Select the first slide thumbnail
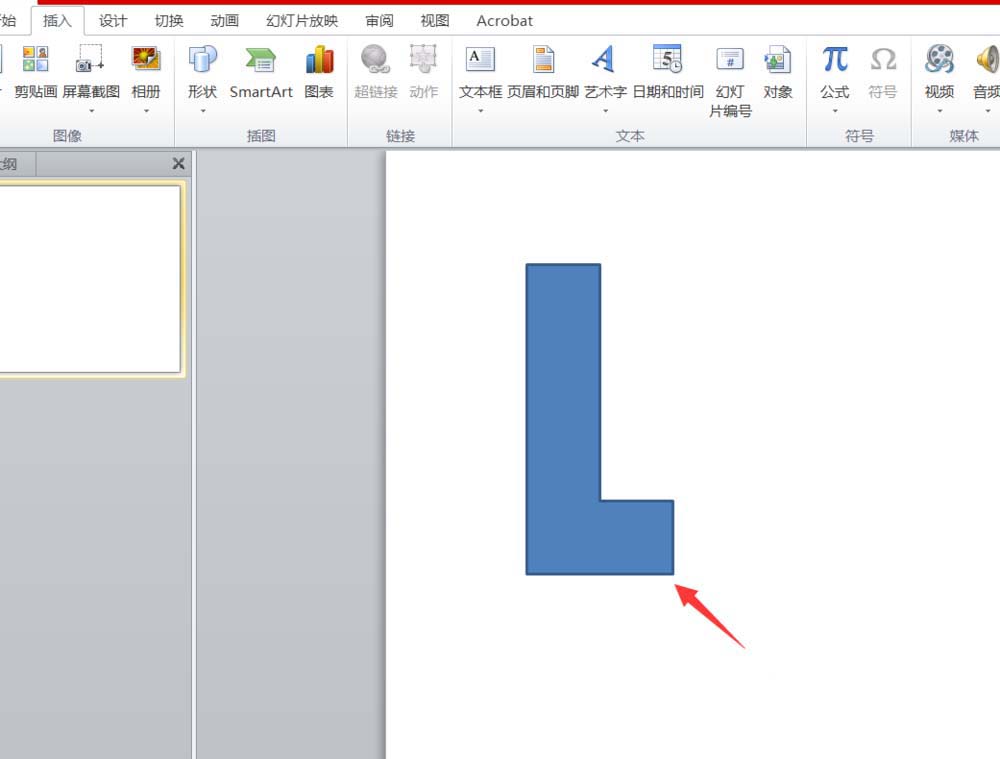The width and height of the screenshot is (1000, 759). [90, 279]
